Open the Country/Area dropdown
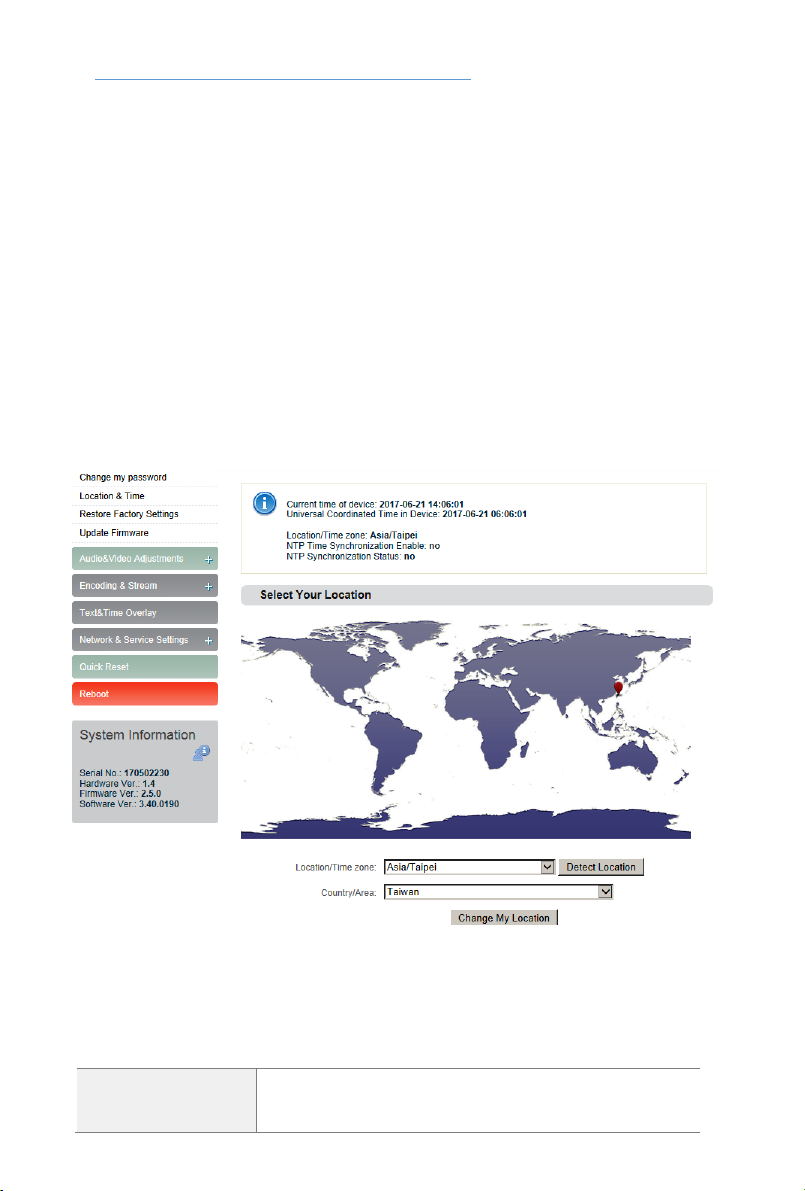Screen dimensions: 805x1191 click(x=498, y=892)
